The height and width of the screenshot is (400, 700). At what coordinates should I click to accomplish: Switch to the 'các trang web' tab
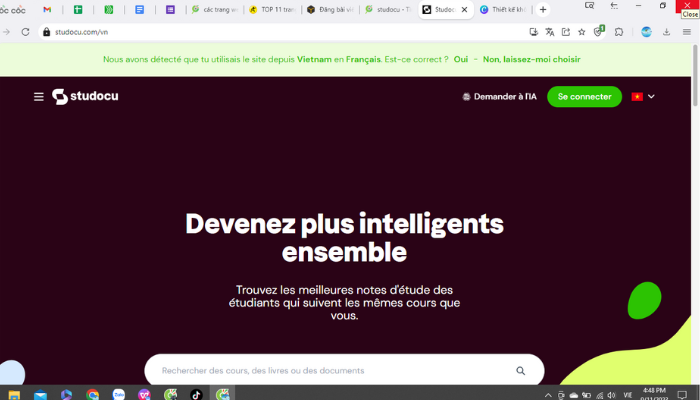[x=216, y=9]
